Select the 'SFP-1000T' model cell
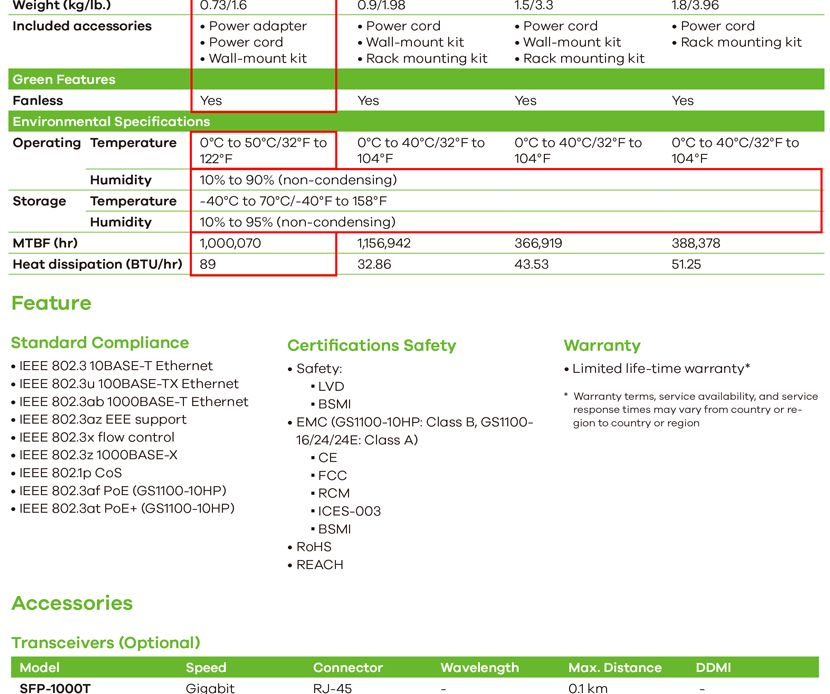Image resolution: width=830 pixels, height=694 pixels. pyautogui.click(x=55, y=688)
